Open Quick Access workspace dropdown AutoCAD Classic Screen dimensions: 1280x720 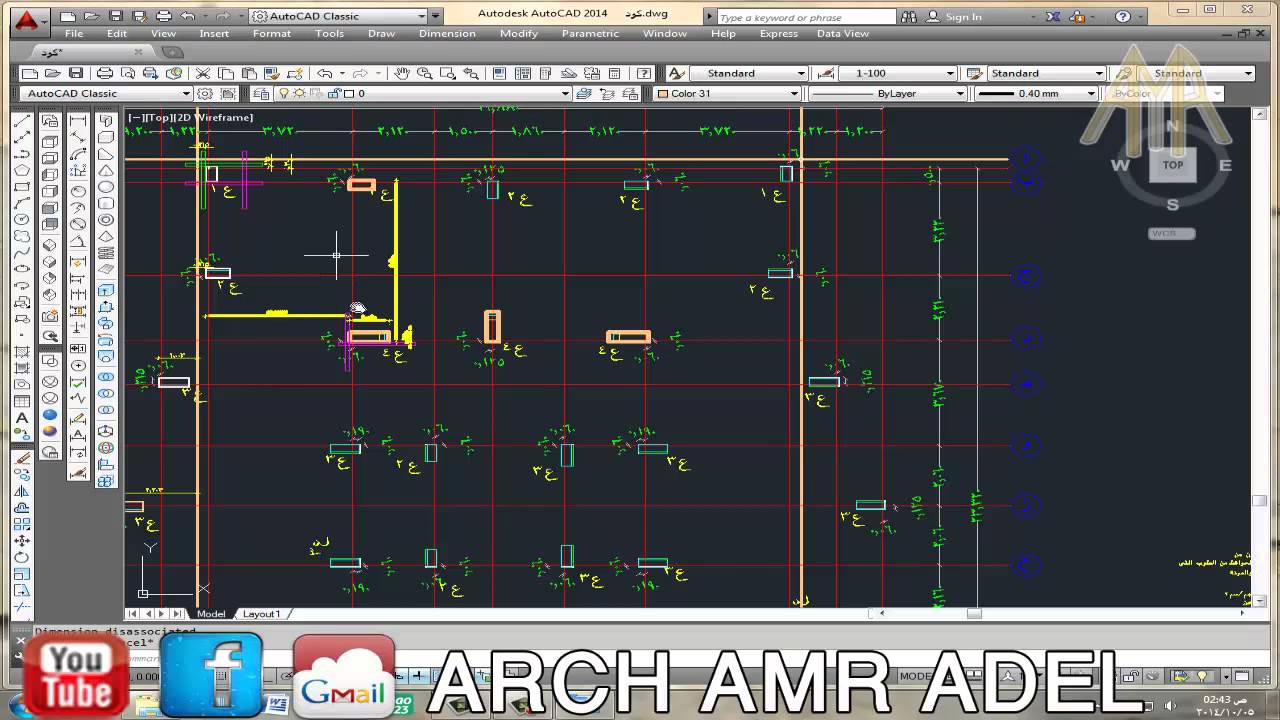(345, 16)
